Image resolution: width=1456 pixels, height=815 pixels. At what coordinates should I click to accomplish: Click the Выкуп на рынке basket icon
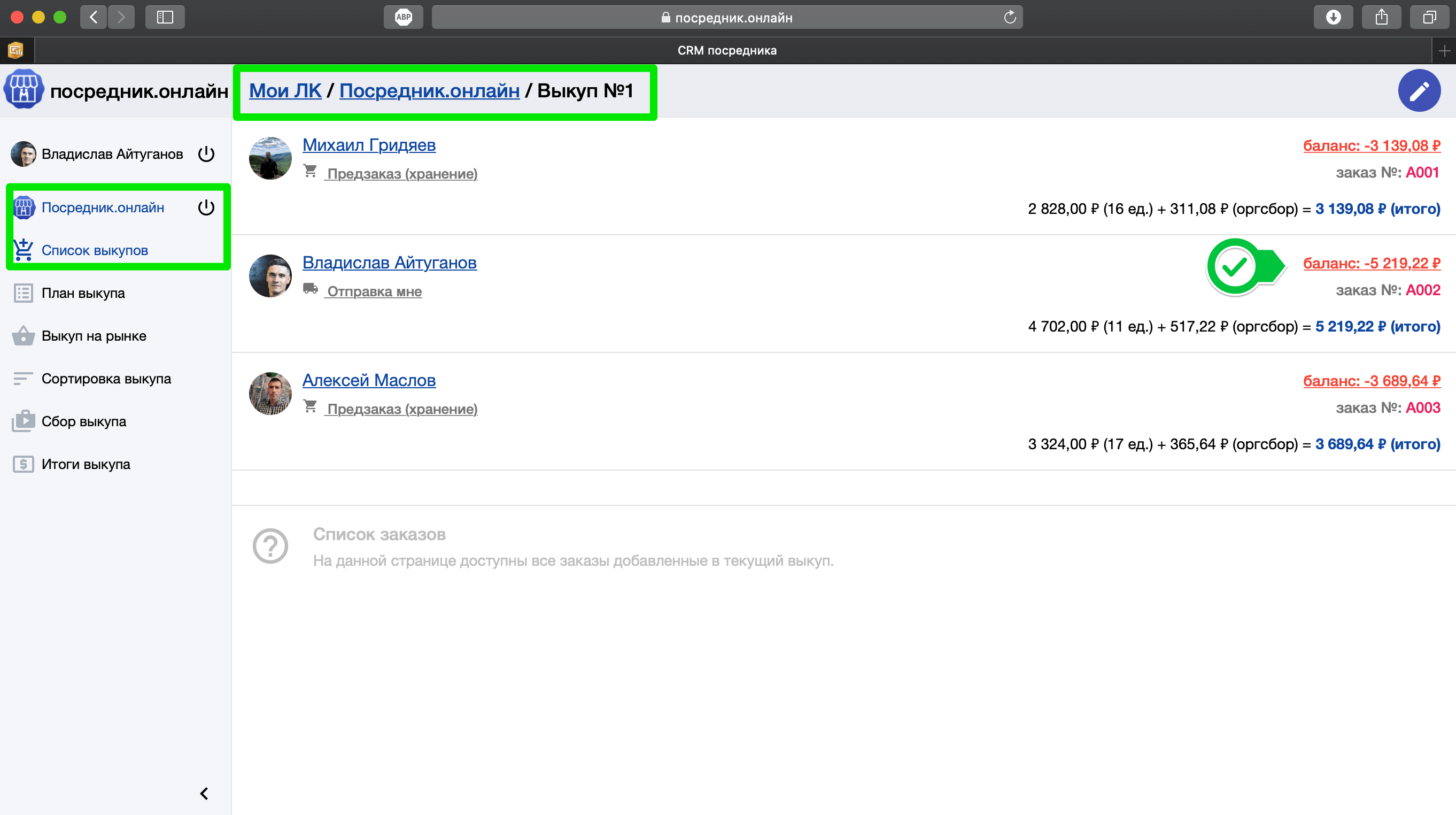pyautogui.click(x=23, y=336)
